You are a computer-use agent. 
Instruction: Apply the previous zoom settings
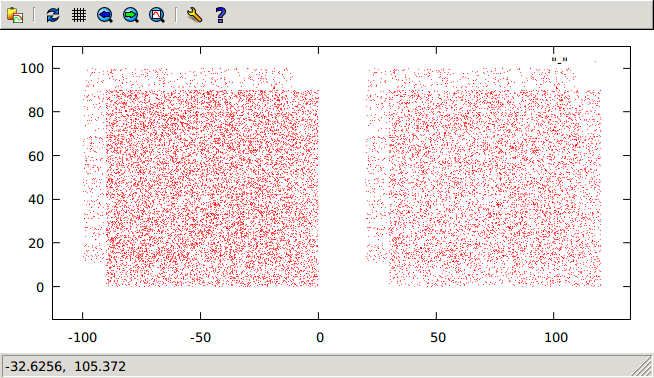pos(105,15)
